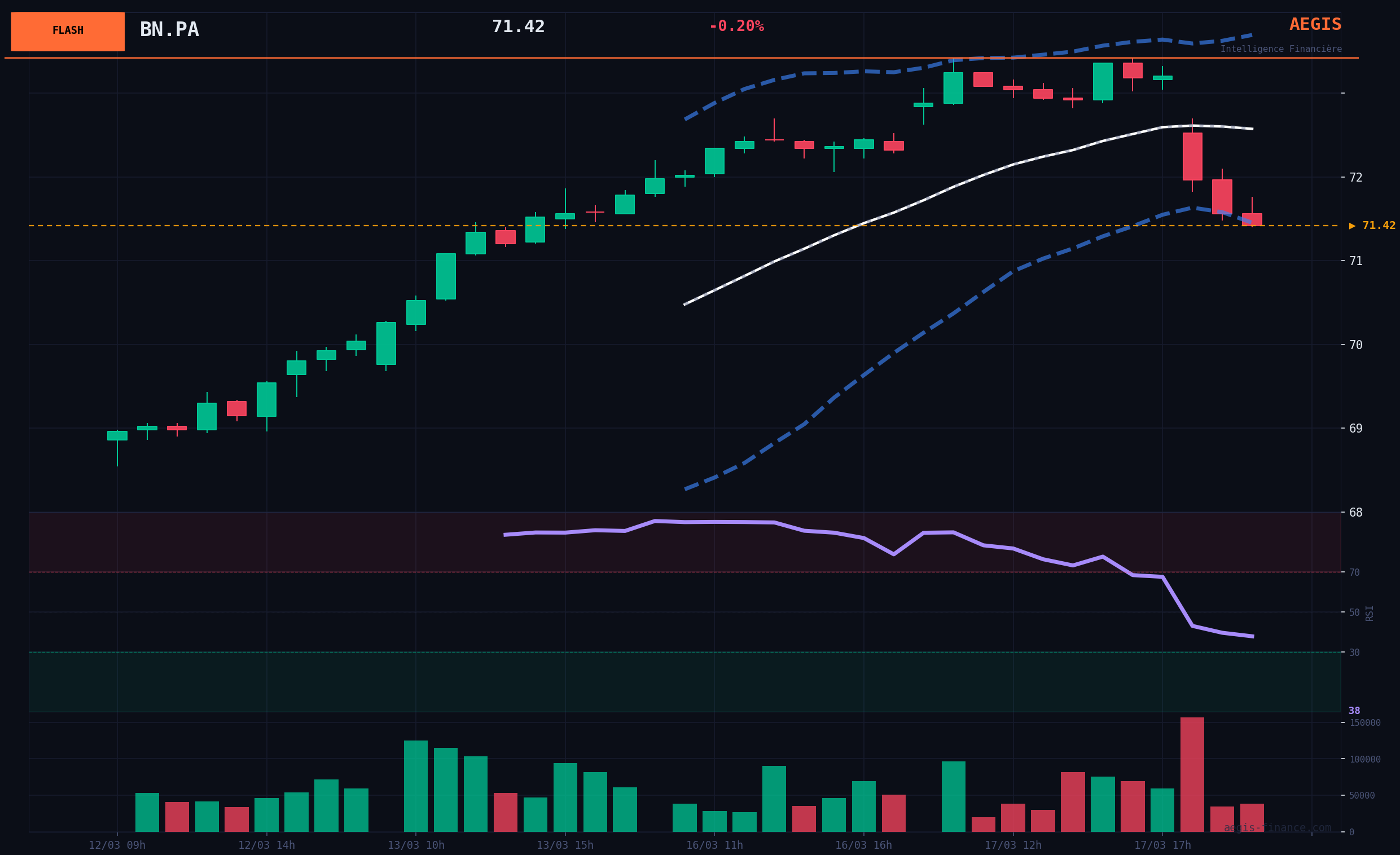
Task: Click the BN.PA ticker symbol
Action: (x=169, y=30)
